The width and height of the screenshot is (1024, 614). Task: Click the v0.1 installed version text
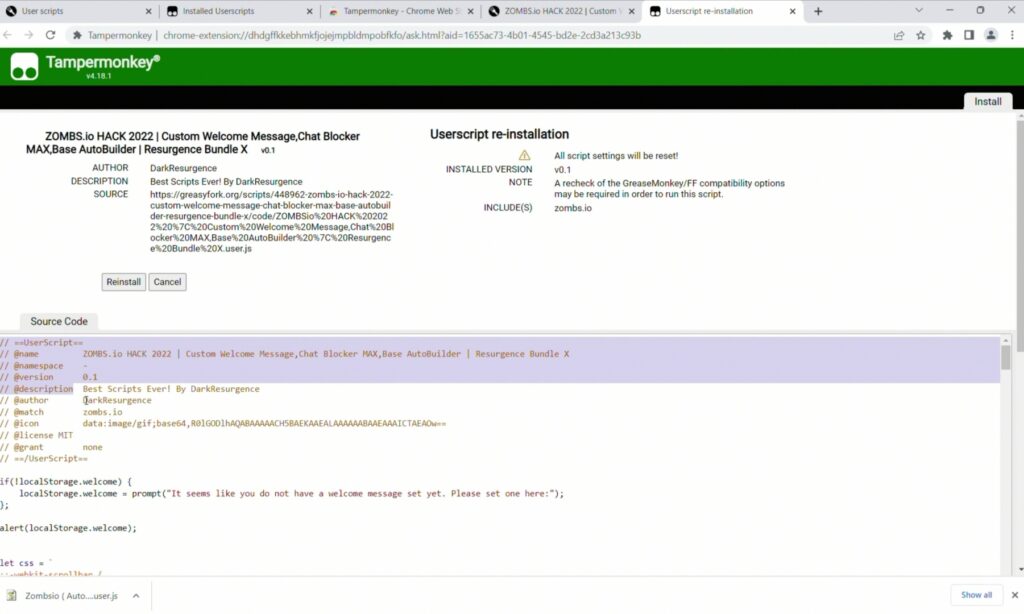coord(562,169)
